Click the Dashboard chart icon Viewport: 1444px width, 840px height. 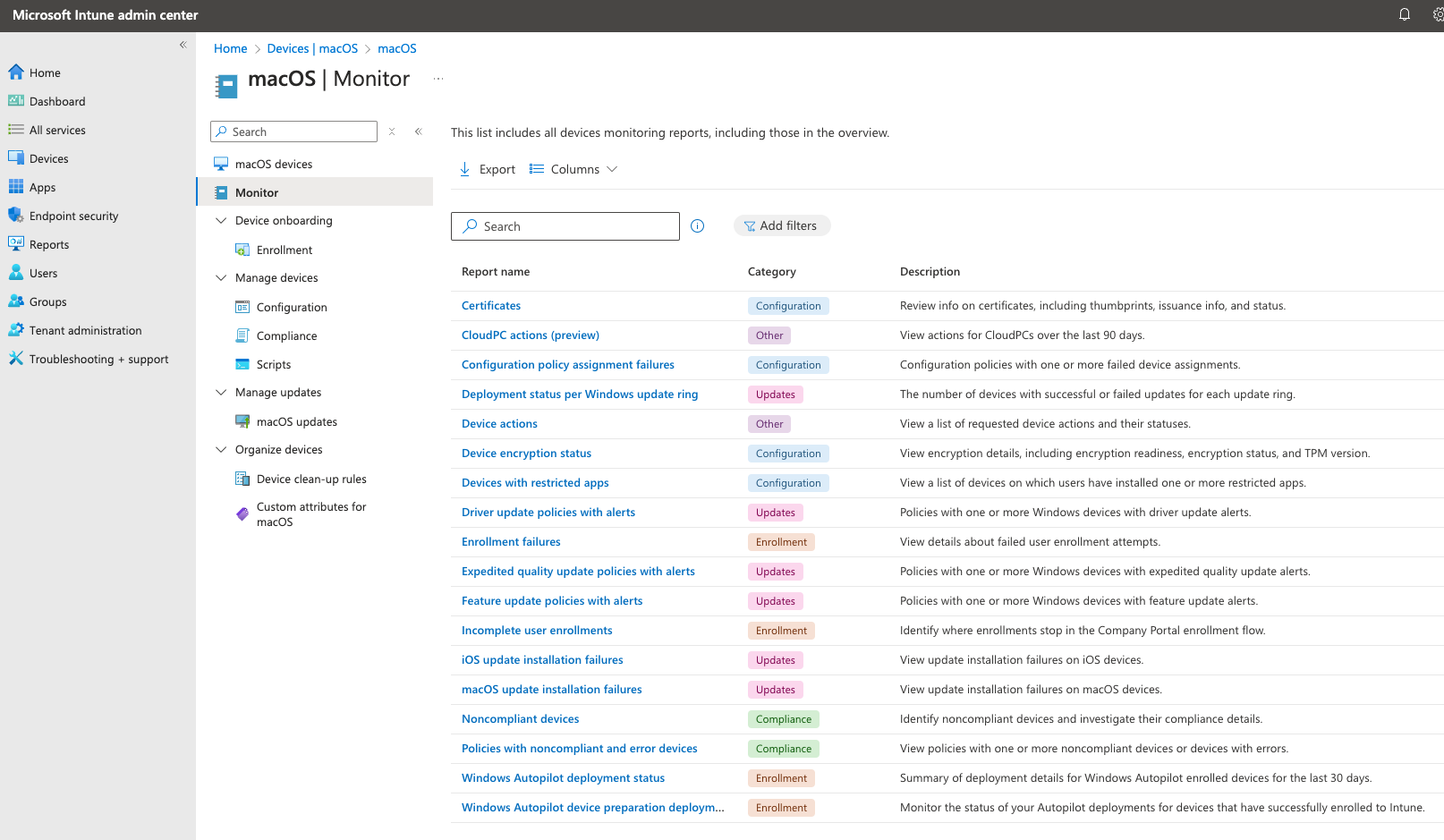pos(16,101)
